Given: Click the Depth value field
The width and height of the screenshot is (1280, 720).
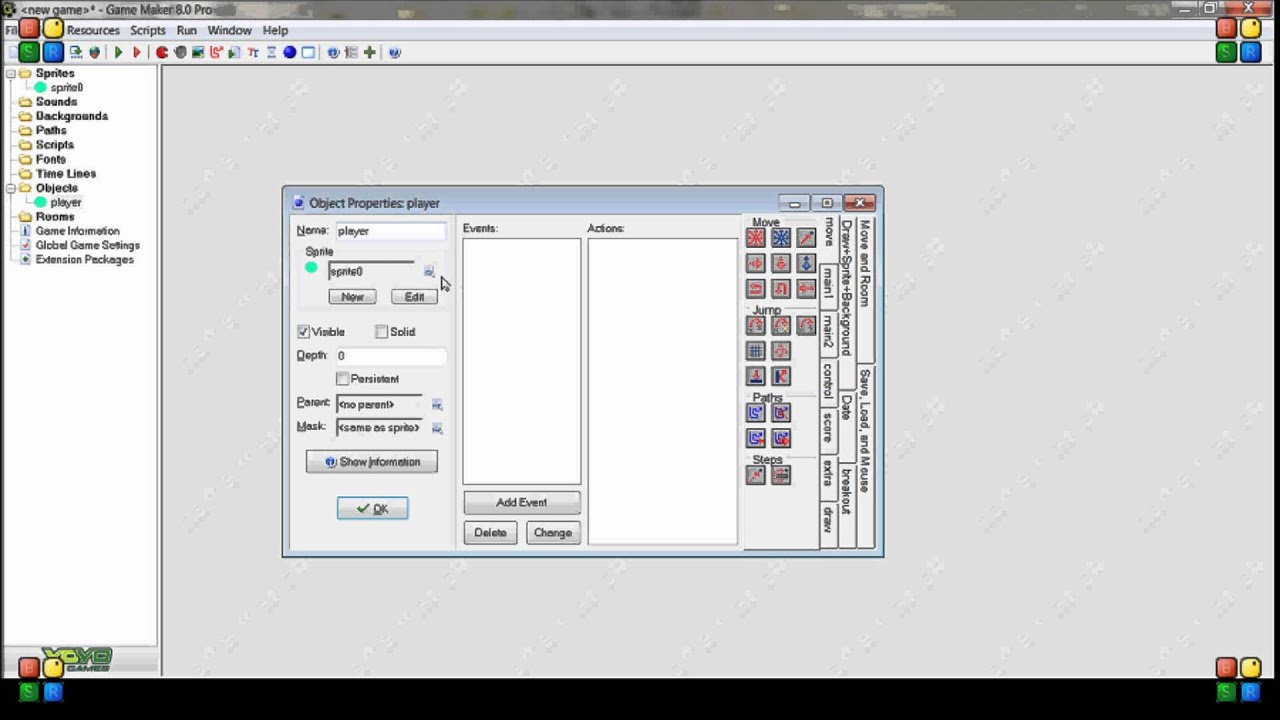Looking at the screenshot, I should [391, 356].
